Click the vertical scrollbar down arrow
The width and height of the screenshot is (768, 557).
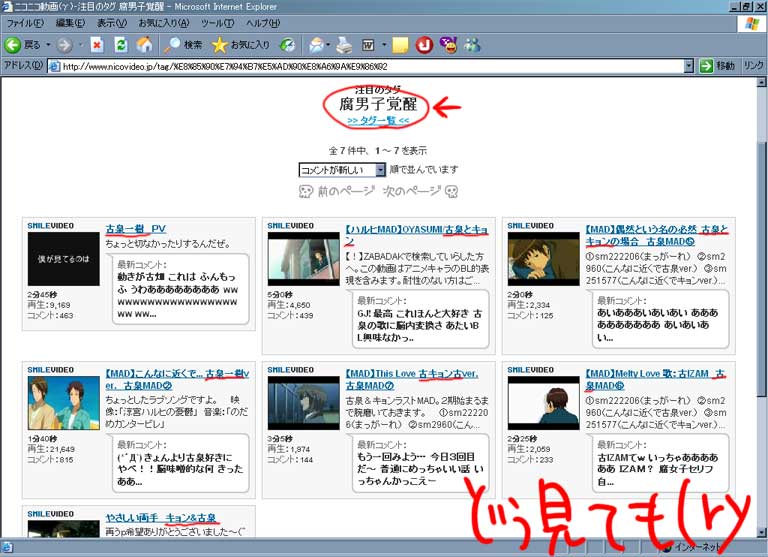coord(761,532)
